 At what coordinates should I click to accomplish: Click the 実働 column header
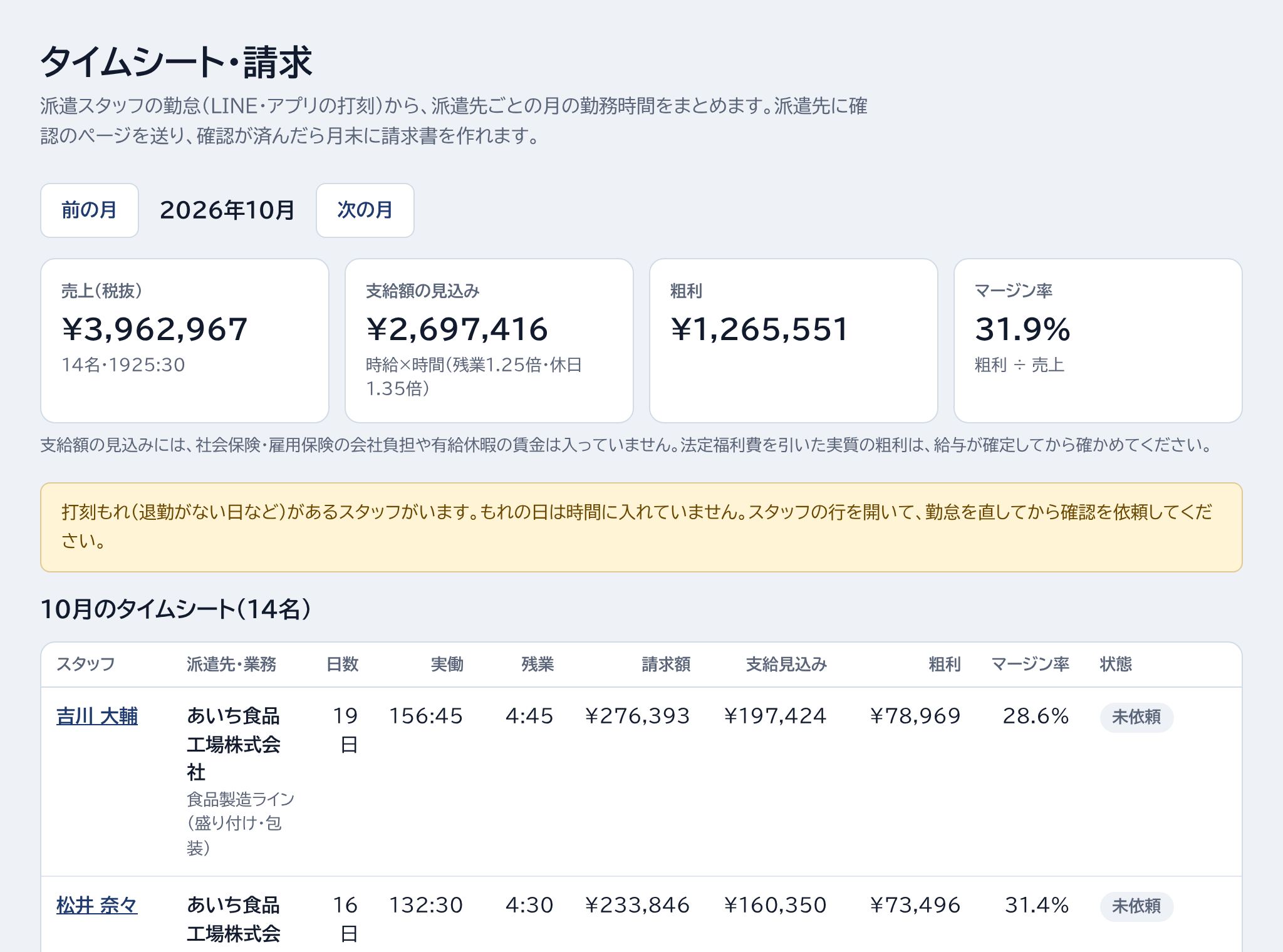447,665
